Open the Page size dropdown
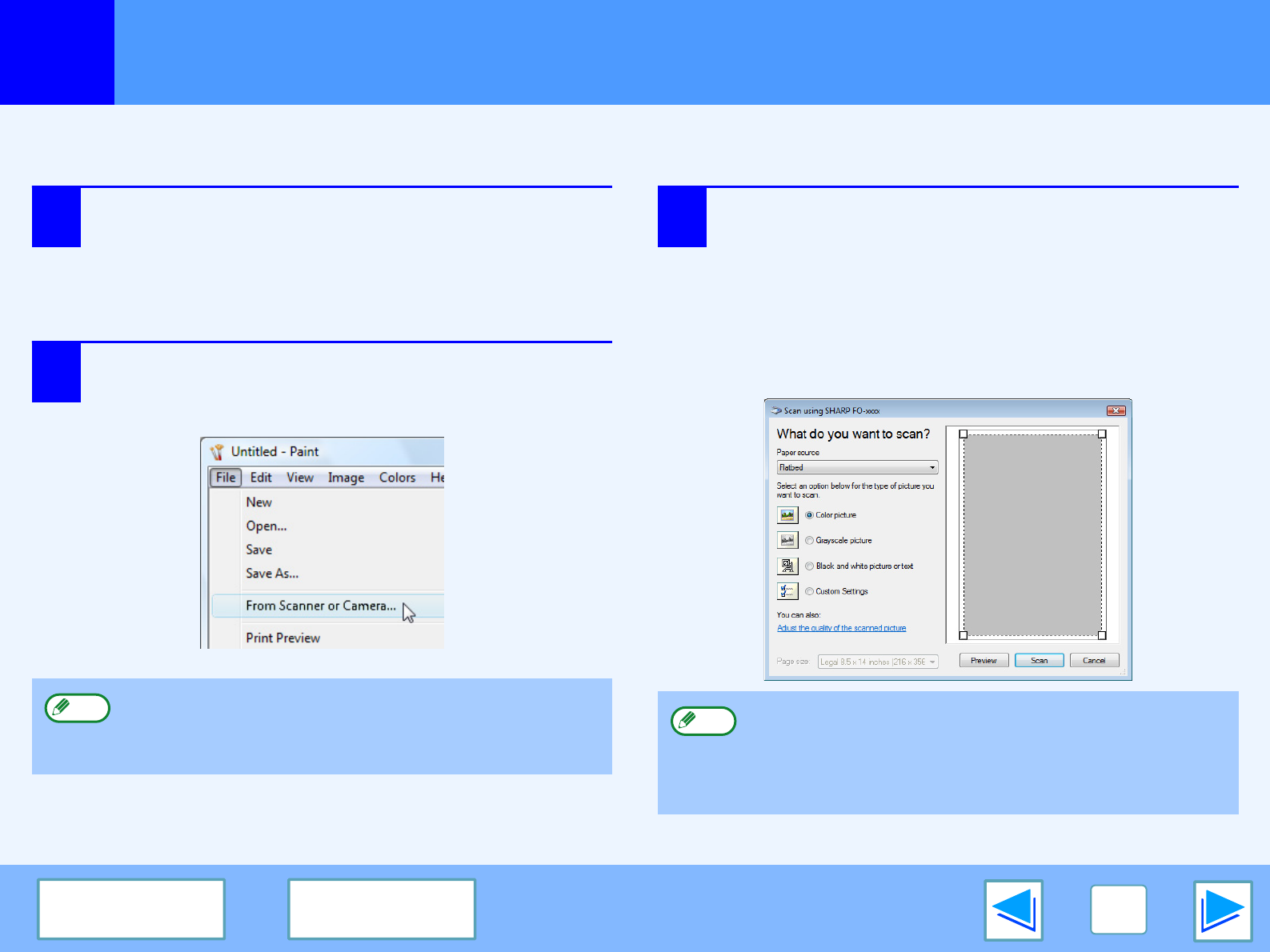Screen dimensions: 1270x952 pos(878,662)
